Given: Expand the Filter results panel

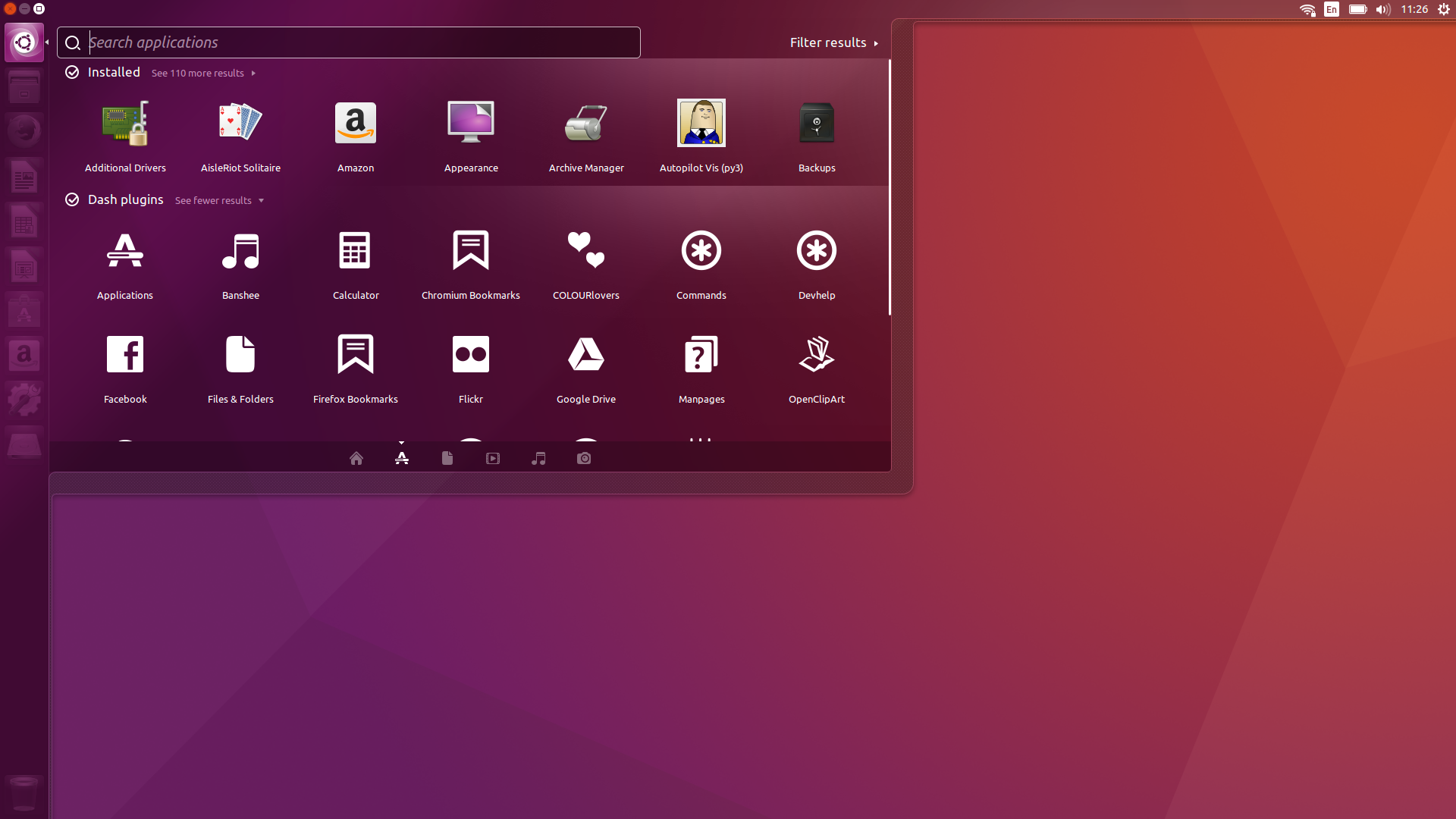Looking at the screenshot, I should (x=833, y=42).
